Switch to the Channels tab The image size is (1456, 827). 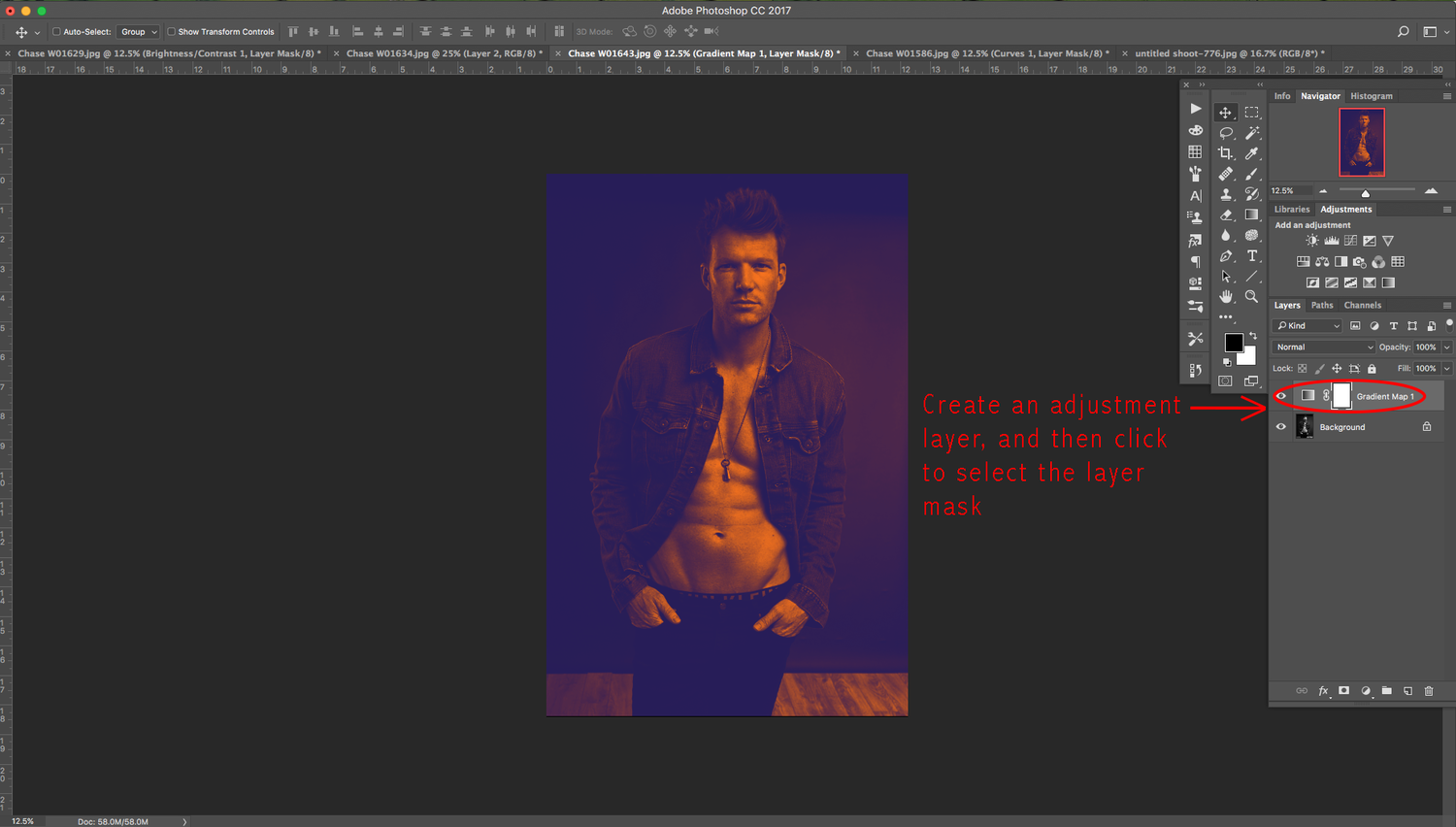click(1362, 306)
